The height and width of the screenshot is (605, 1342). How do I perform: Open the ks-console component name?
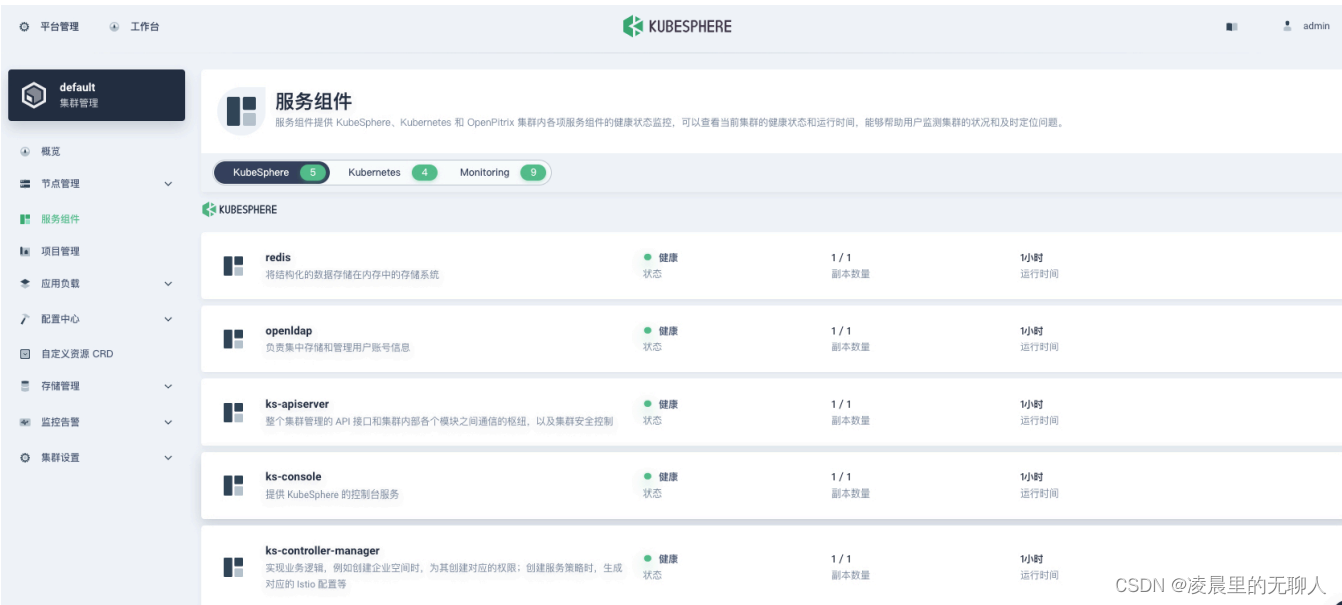293,477
